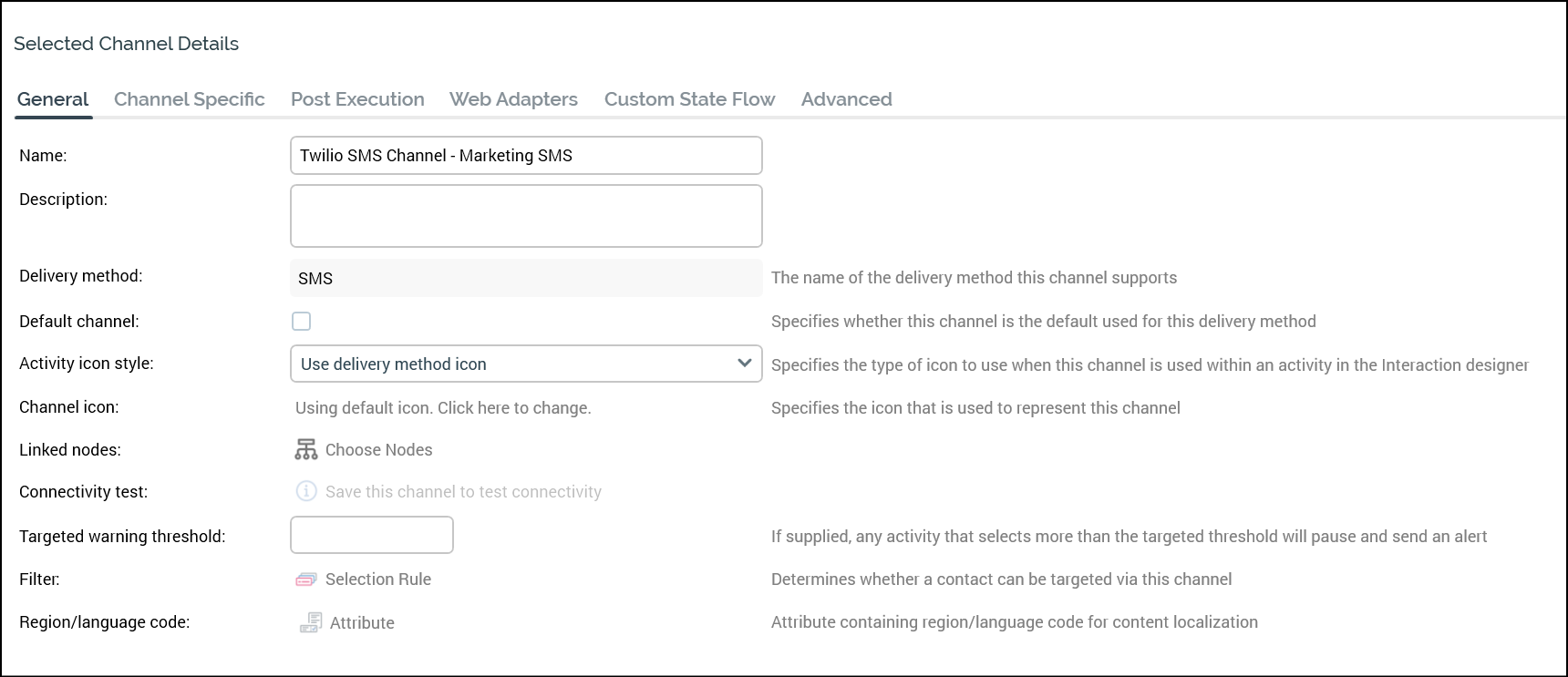The height and width of the screenshot is (677, 1568).
Task: Click the Attribute icon for region/language code
Action: [310, 623]
